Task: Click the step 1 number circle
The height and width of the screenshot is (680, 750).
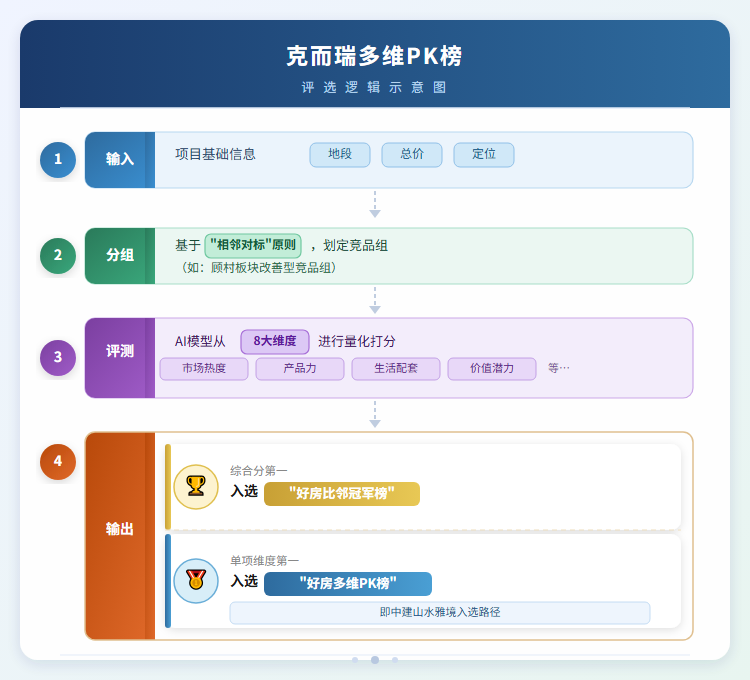Action: coord(58,159)
